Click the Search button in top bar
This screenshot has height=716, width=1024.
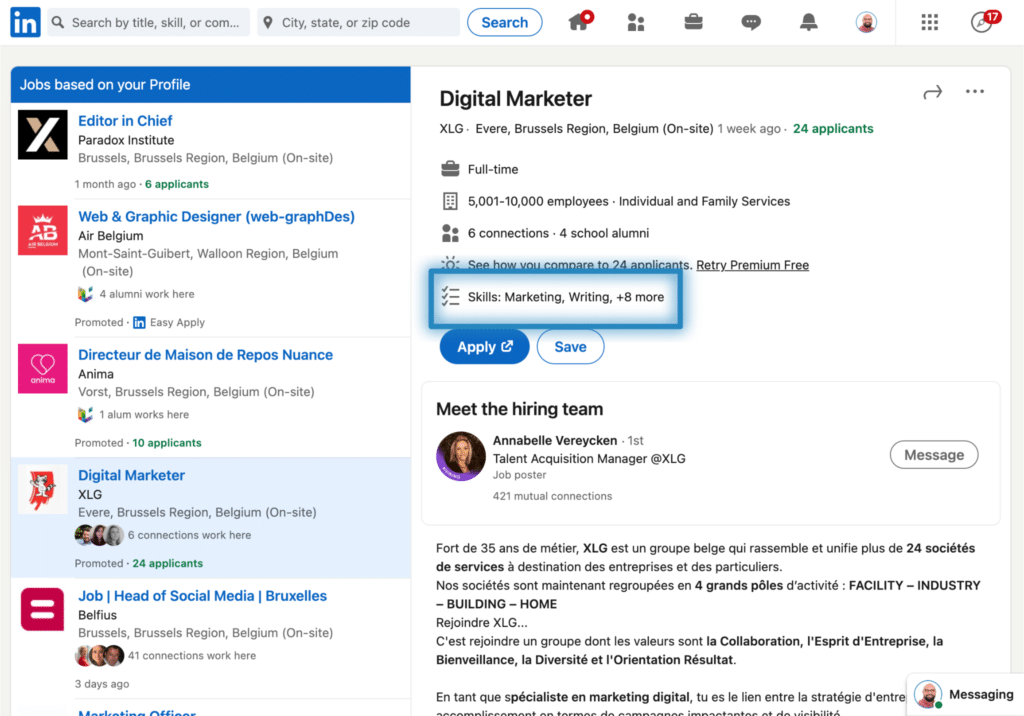(x=504, y=22)
